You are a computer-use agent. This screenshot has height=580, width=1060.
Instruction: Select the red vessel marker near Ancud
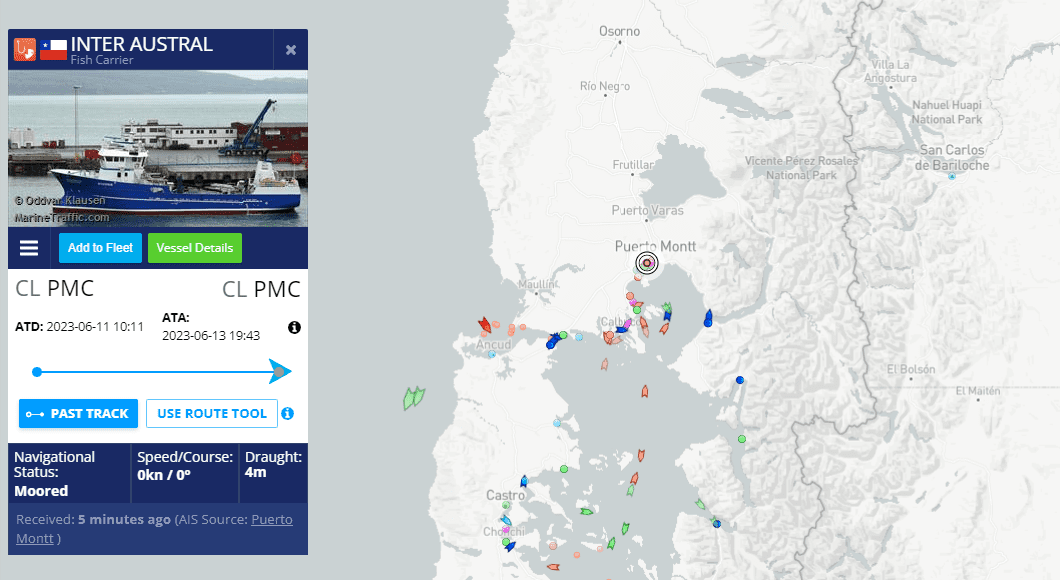485,326
